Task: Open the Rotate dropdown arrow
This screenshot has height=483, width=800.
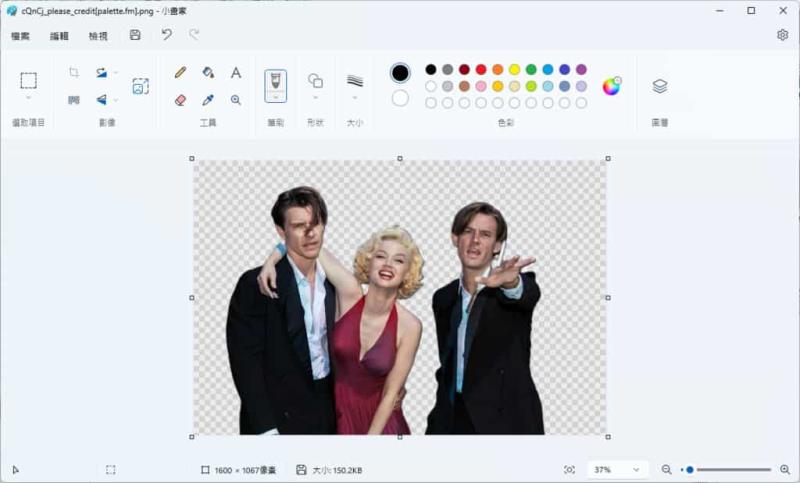Action: [116, 72]
